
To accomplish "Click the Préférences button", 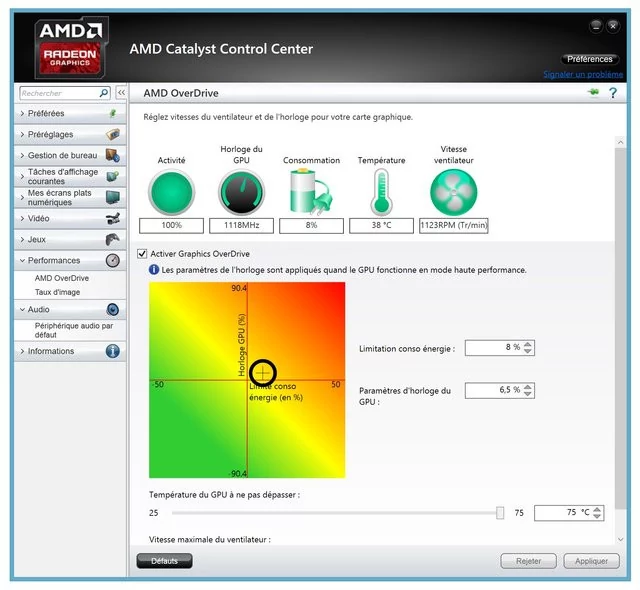I will coord(590,59).
